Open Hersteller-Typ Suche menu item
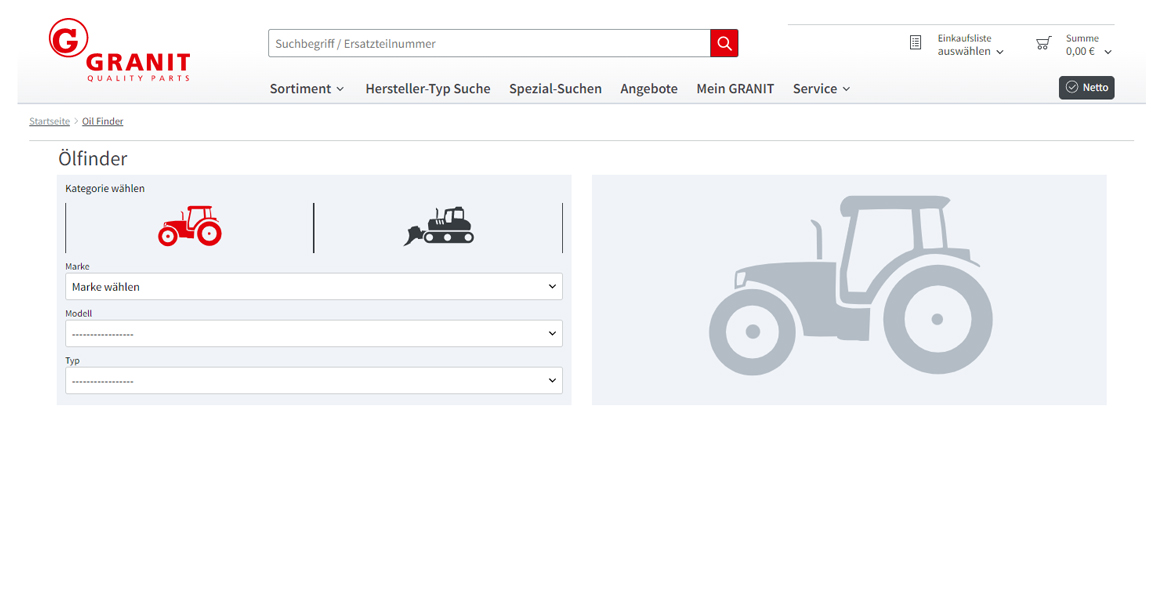Screen dimensions: 1176x611 pyautogui.click(x=427, y=89)
